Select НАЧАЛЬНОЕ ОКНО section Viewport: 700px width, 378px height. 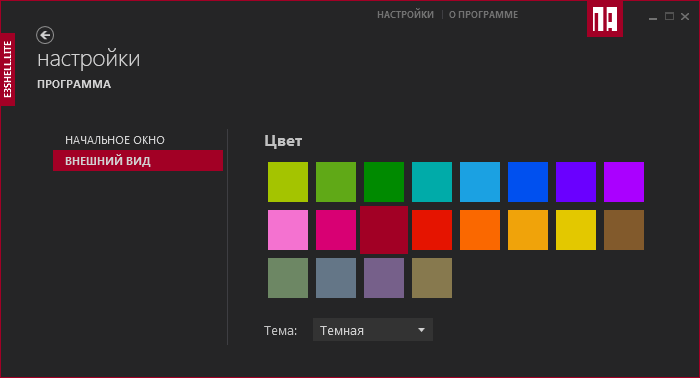pos(115,140)
